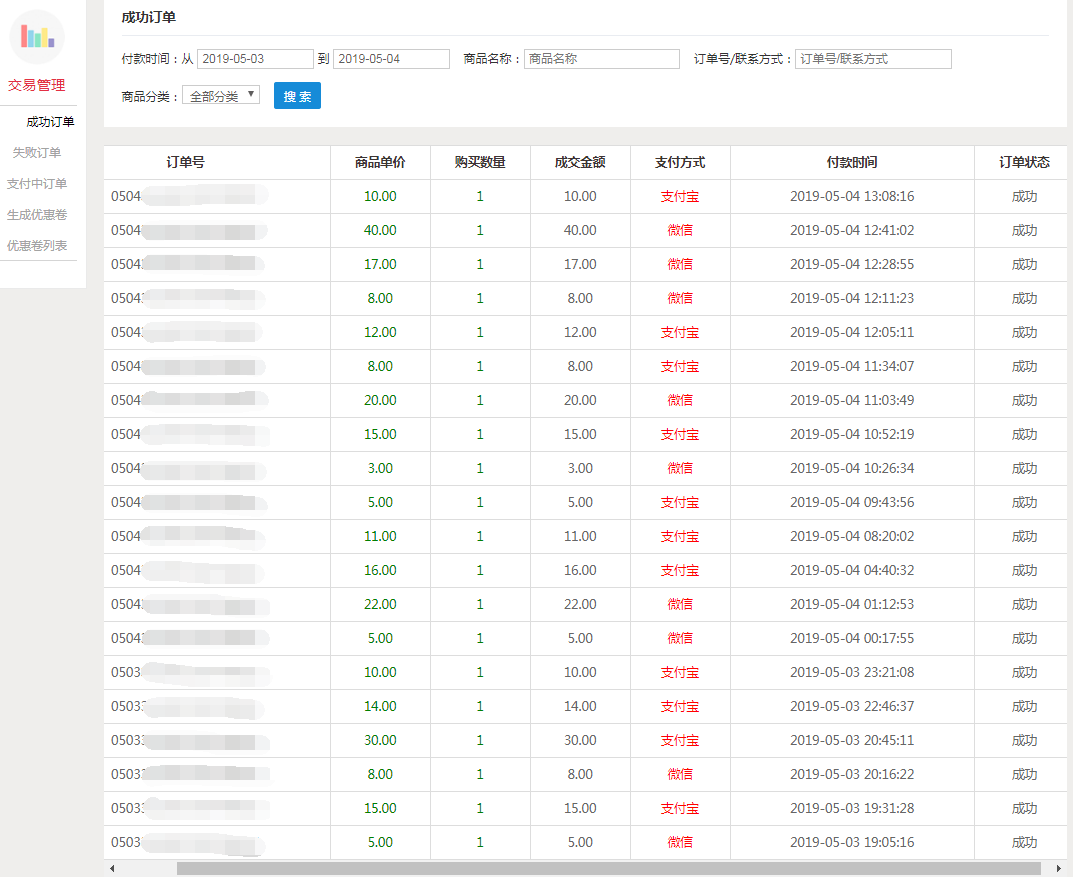Select payment time 2019-05-04 04:40:32
Viewport: 1073px width, 877px height.
(852, 570)
